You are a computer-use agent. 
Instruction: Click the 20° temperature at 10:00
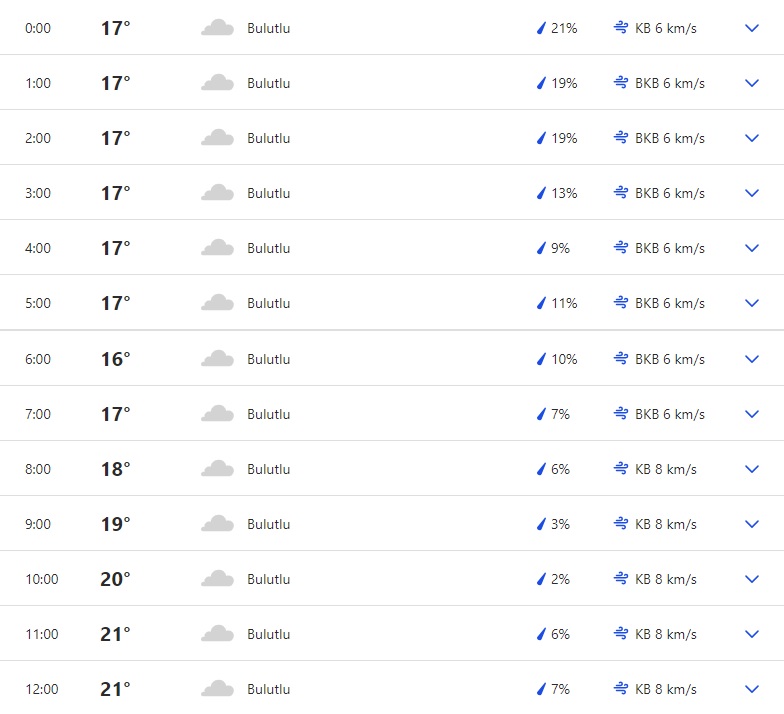(115, 579)
